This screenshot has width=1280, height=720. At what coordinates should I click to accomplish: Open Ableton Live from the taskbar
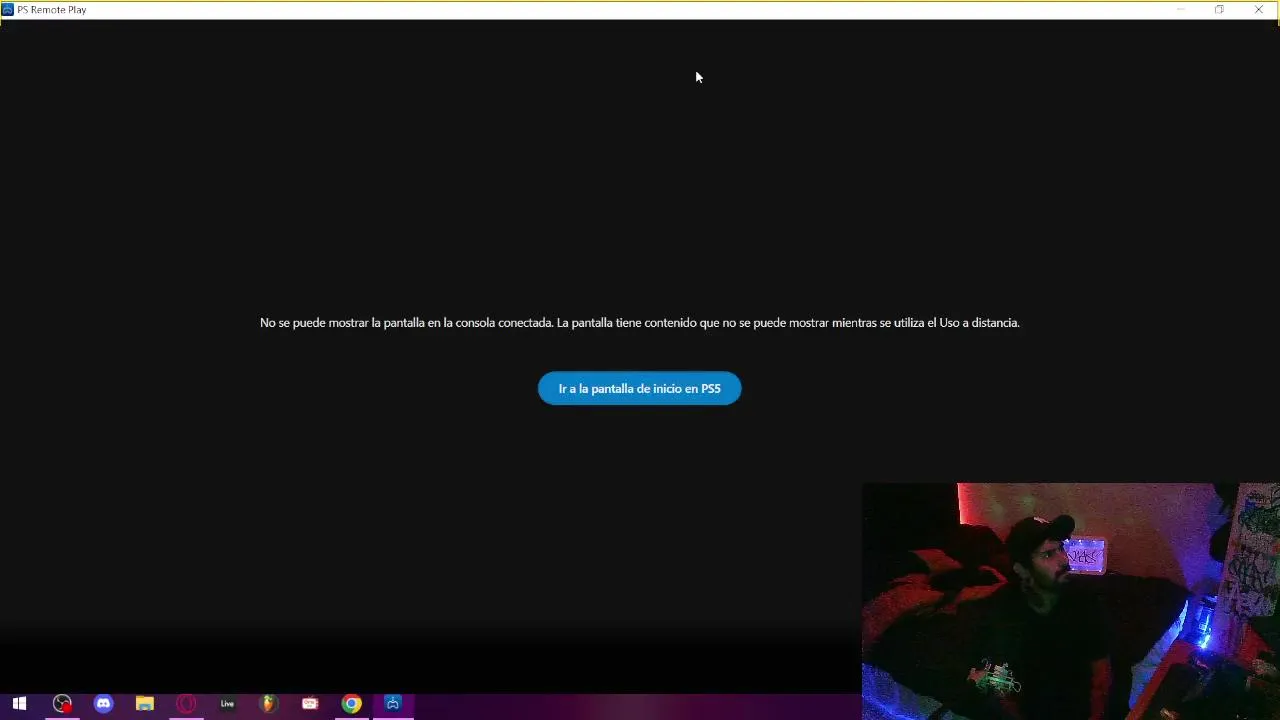click(x=227, y=704)
